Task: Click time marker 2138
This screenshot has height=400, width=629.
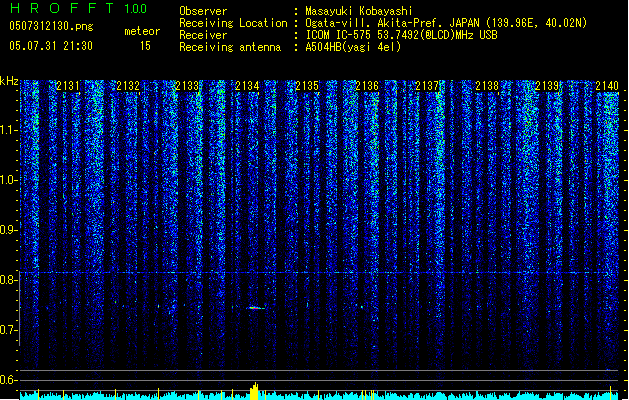Action: (x=487, y=86)
